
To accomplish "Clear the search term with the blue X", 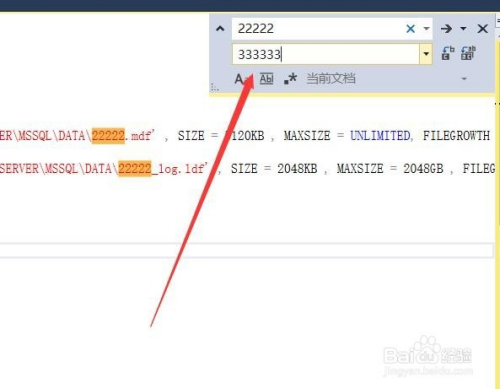I will pos(411,29).
